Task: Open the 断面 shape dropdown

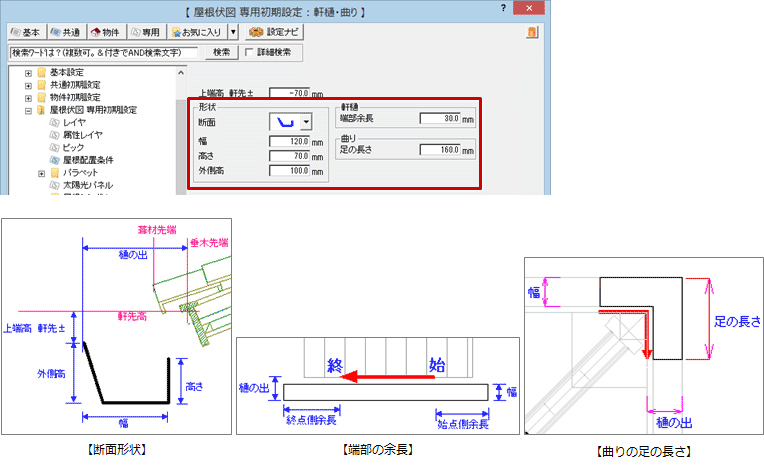Action: tap(306, 122)
